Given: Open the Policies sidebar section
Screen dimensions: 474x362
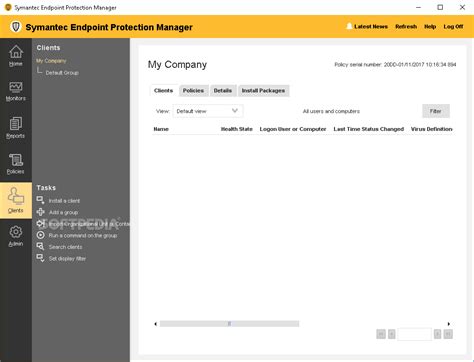Looking at the screenshot, I should [16, 164].
